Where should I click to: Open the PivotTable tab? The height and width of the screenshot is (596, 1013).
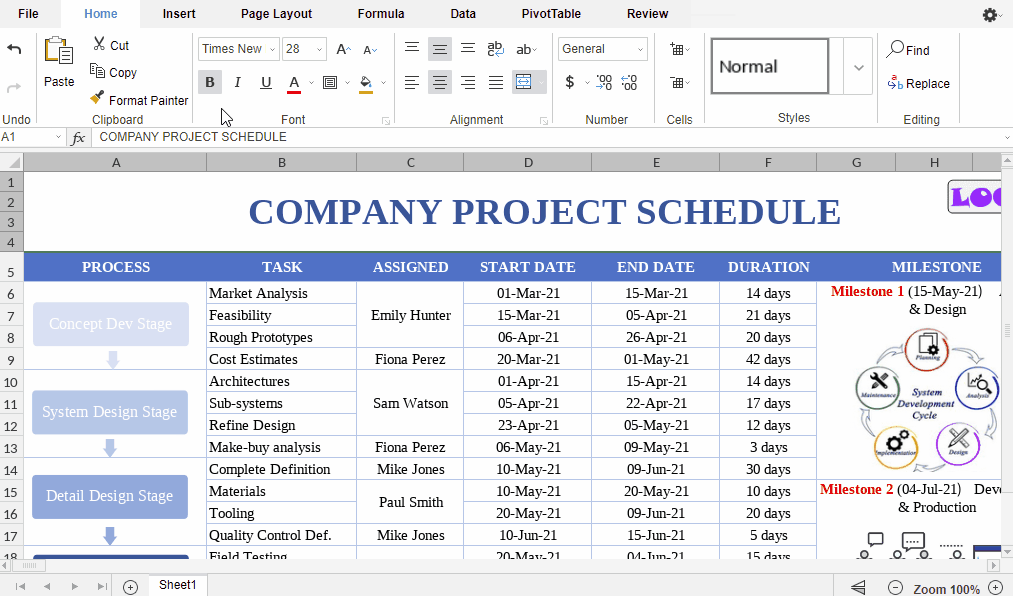pyautogui.click(x=551, y=14)
